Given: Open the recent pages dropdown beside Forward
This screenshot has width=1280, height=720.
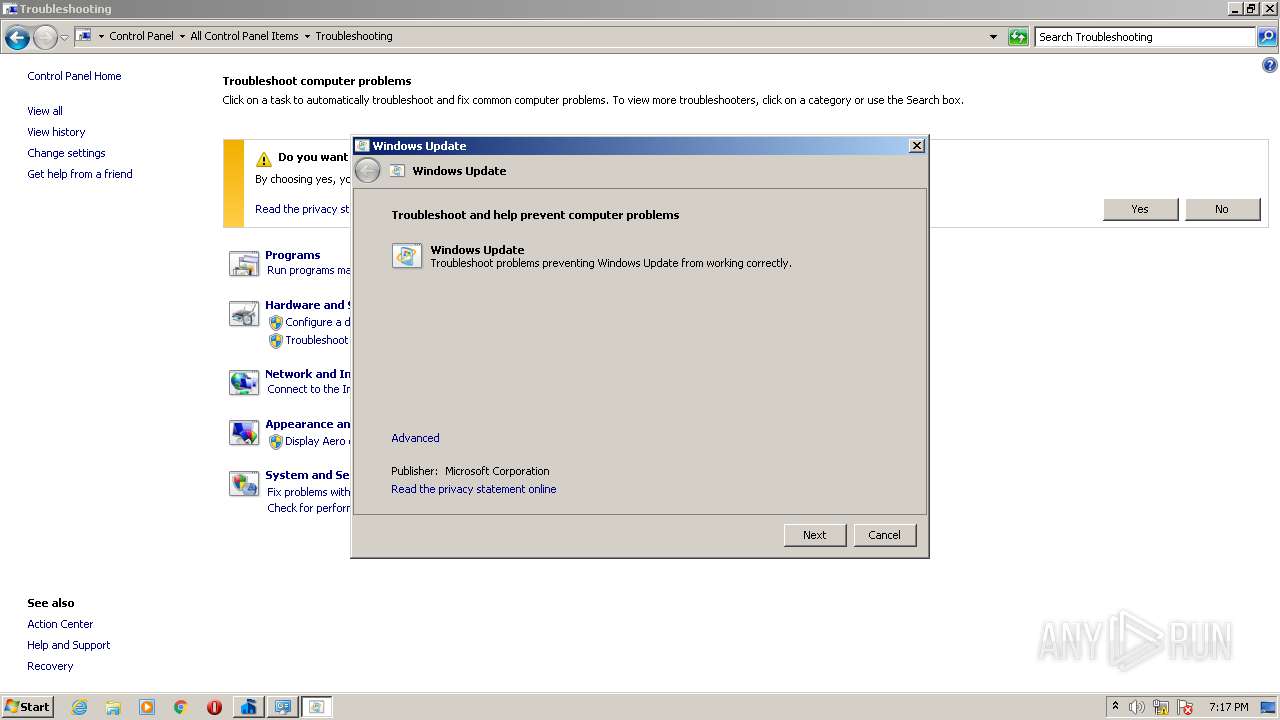Looking at the screenshot, I should 65,38.
